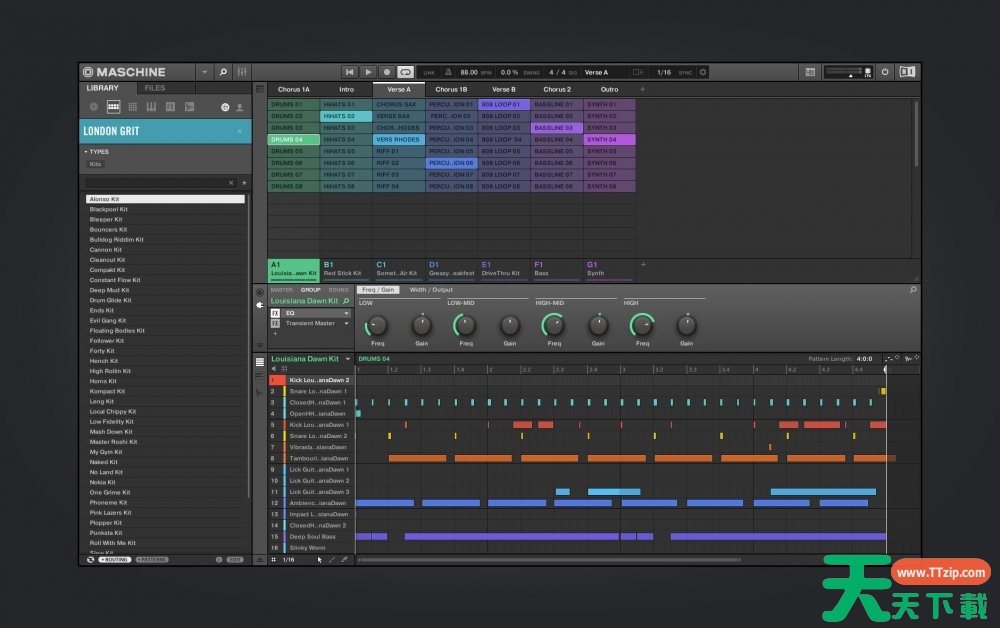Open the Group tab in control area
1000x628 pixels.
pos(311,289)
